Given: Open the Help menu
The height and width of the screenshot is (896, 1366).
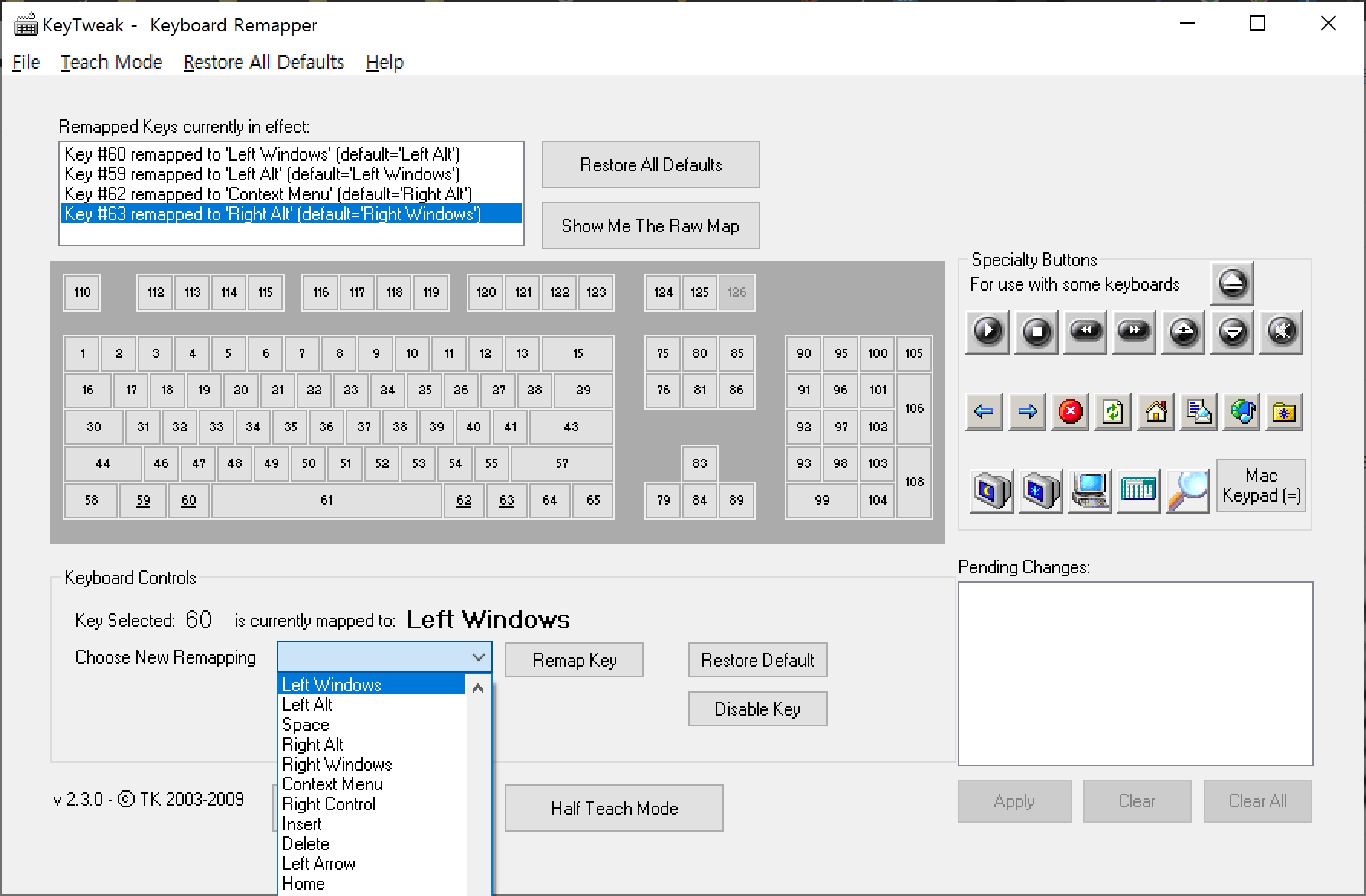Looking at the screenshot, I should (x=385, y=62).
